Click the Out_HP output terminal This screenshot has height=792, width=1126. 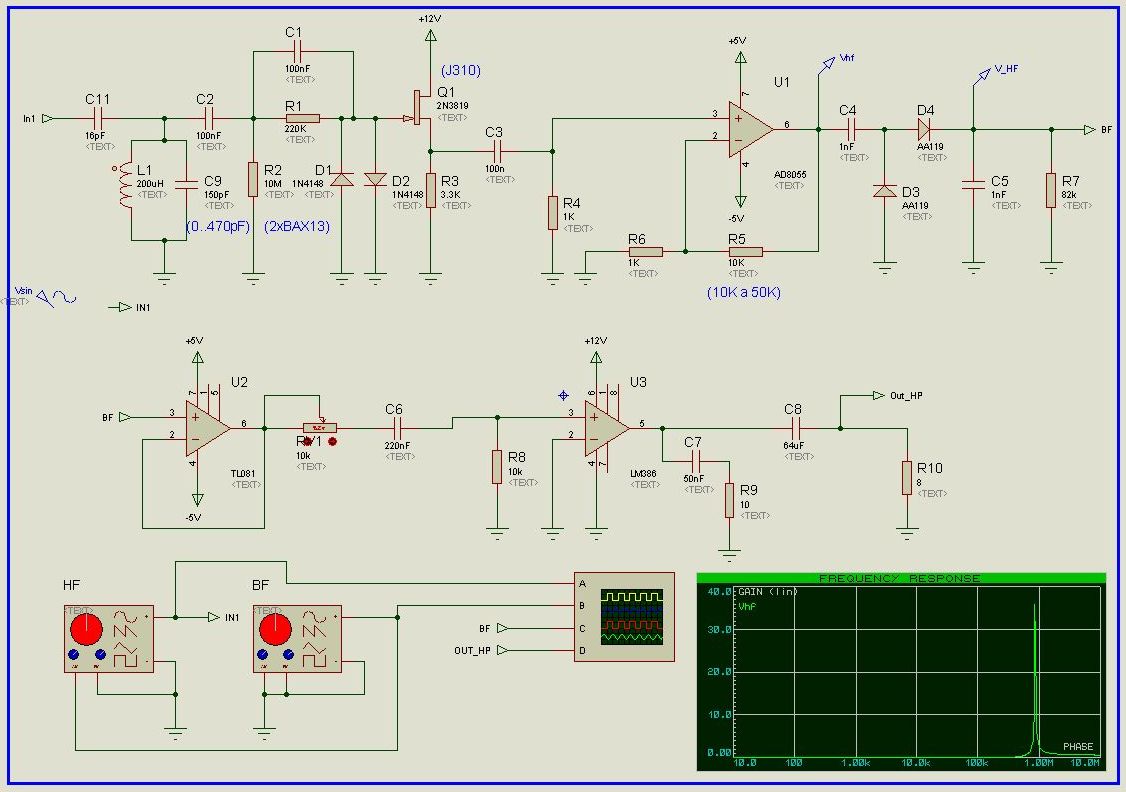tap(878, 396)
